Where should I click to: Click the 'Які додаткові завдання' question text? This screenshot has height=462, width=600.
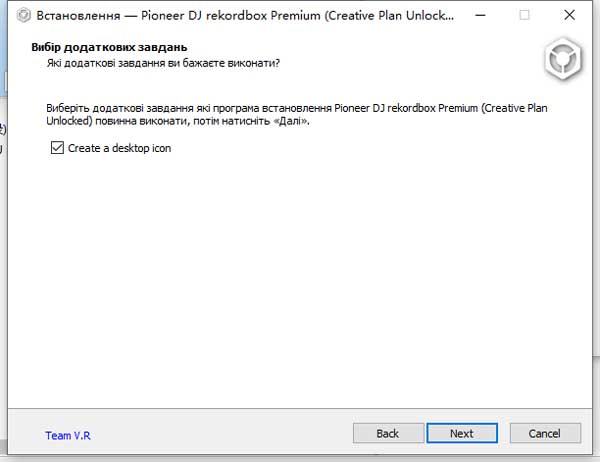click(160, 63)
